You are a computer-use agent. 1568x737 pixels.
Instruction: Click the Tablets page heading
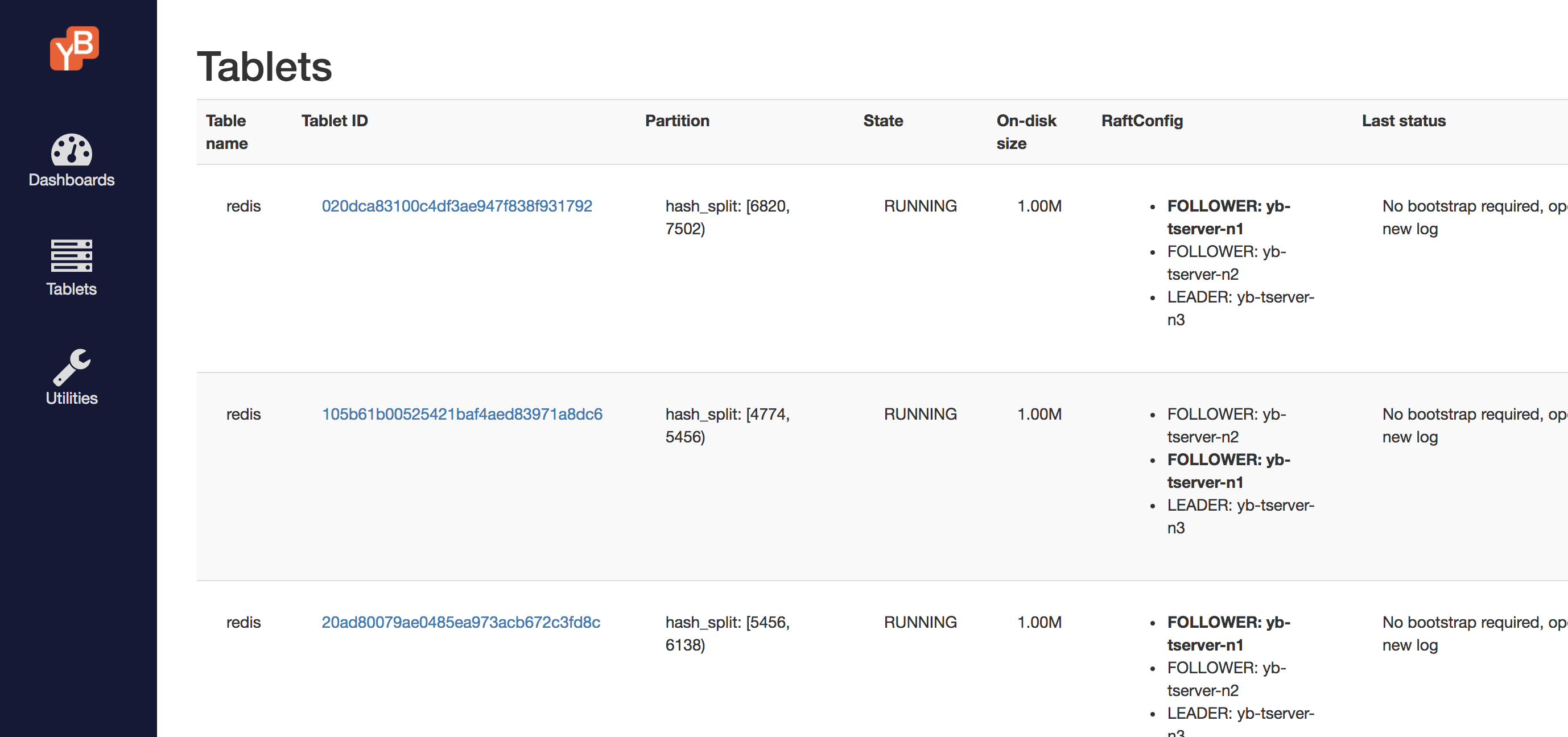click(264, 66)
